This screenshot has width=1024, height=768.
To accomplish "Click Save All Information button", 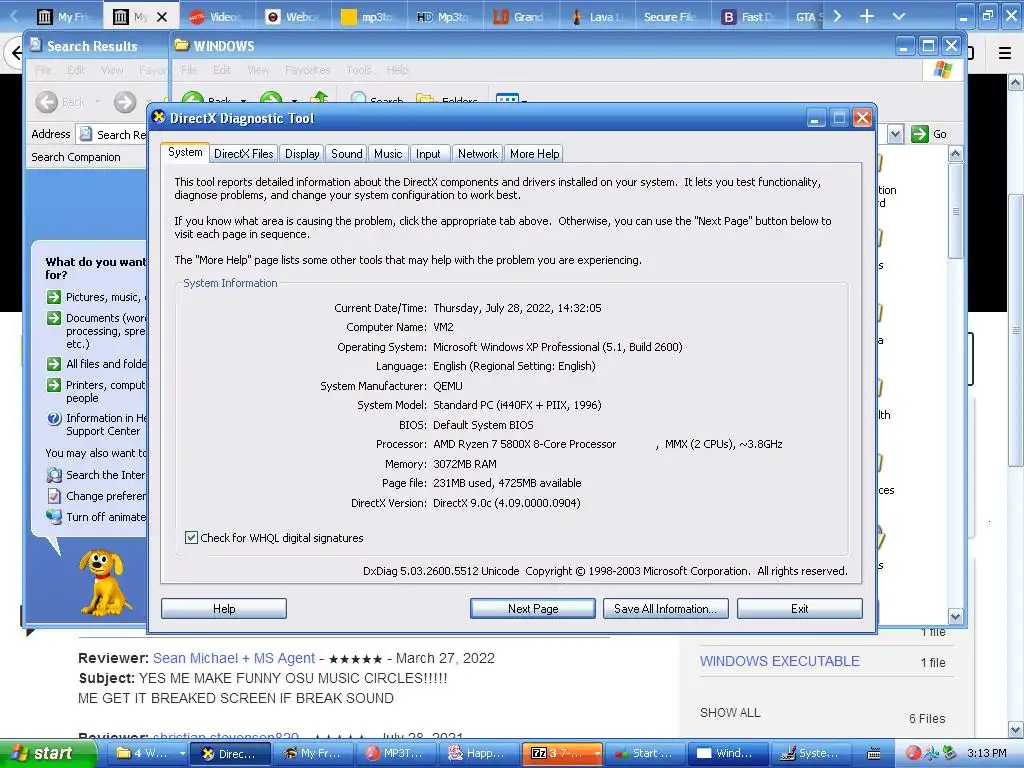I will tap(665, 609).
